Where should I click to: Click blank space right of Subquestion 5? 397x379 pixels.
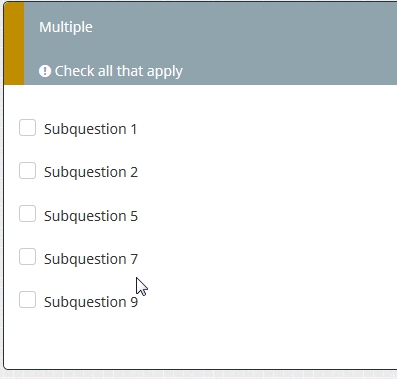(x=267, y=215)
